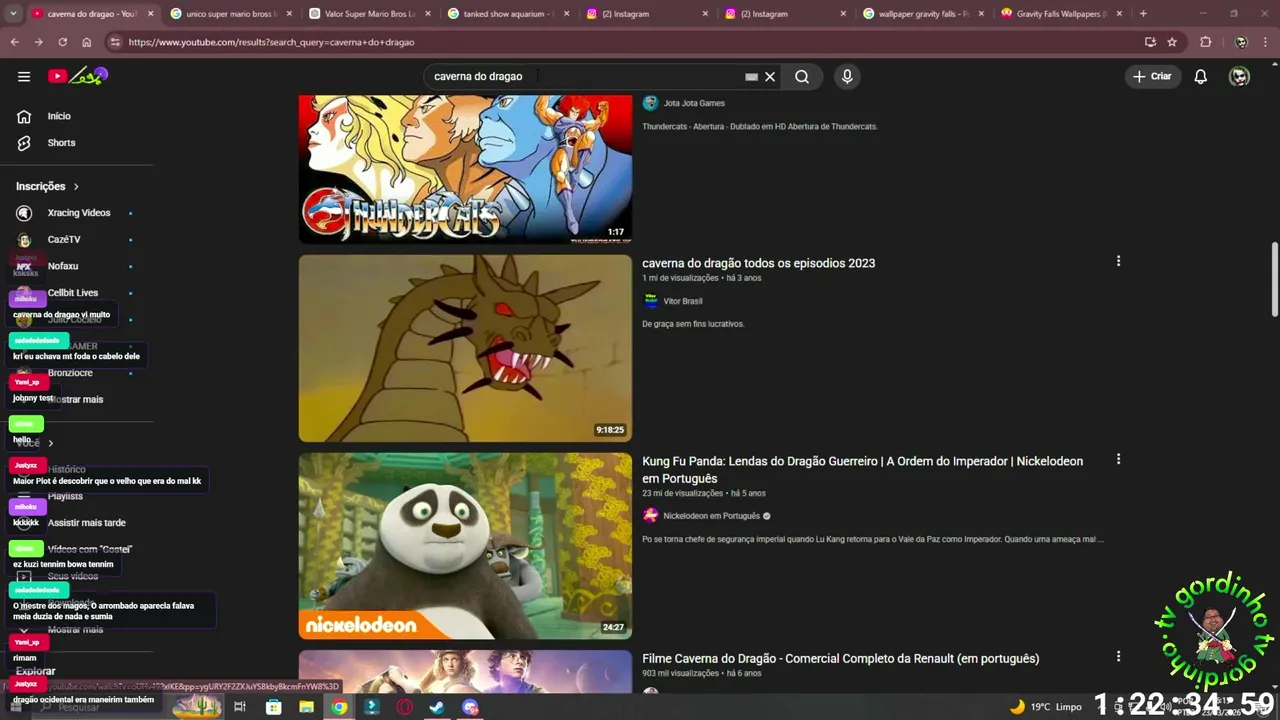The height and width of the screenshot is (720, 1280).
Task: Open Shorts in sidebar
Action: coord(61,143)
